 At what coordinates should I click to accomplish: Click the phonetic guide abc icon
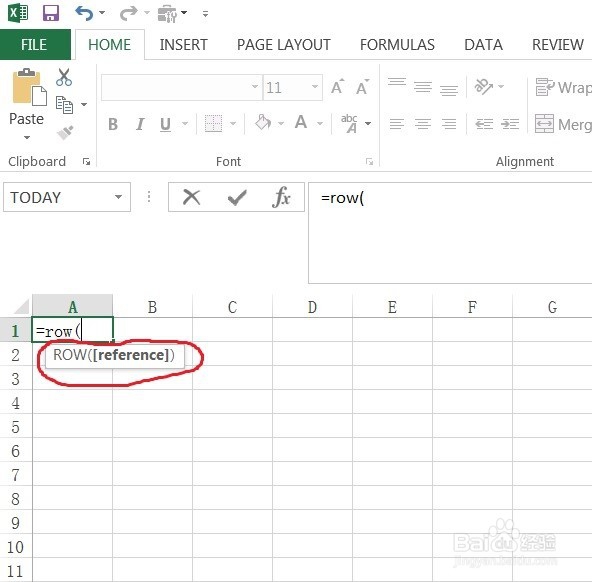pyautogui.click(x=349, y=123)
